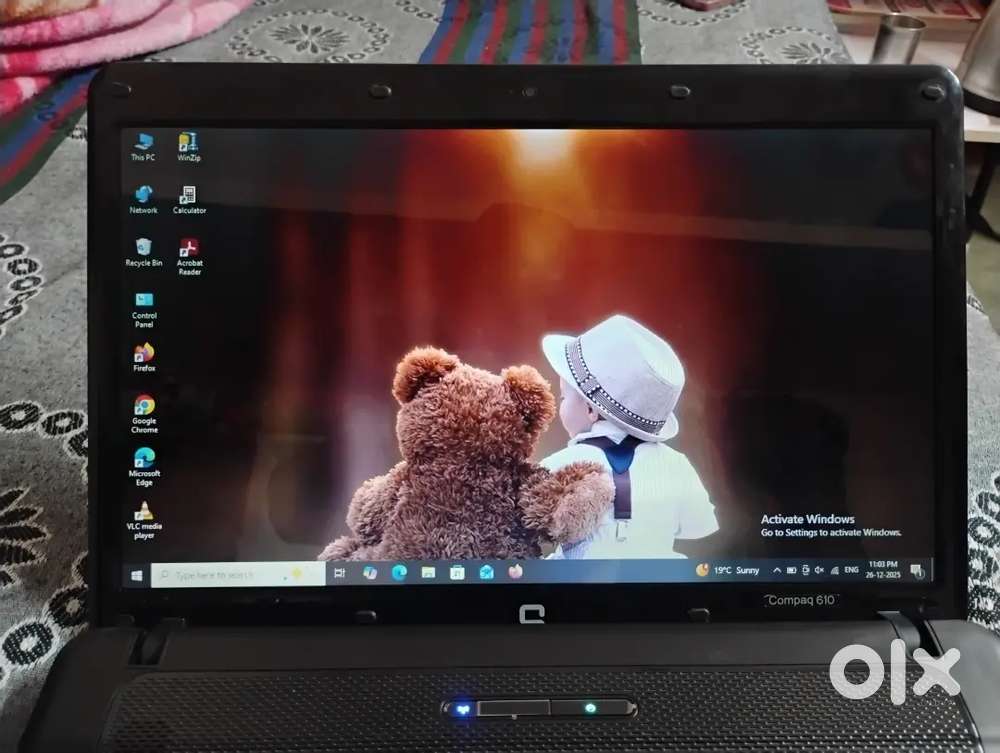Open Microsoft Edge from the taskbar
This screenshot has width=1000, height=753.
pyautogui.click(x=399, y=573)
